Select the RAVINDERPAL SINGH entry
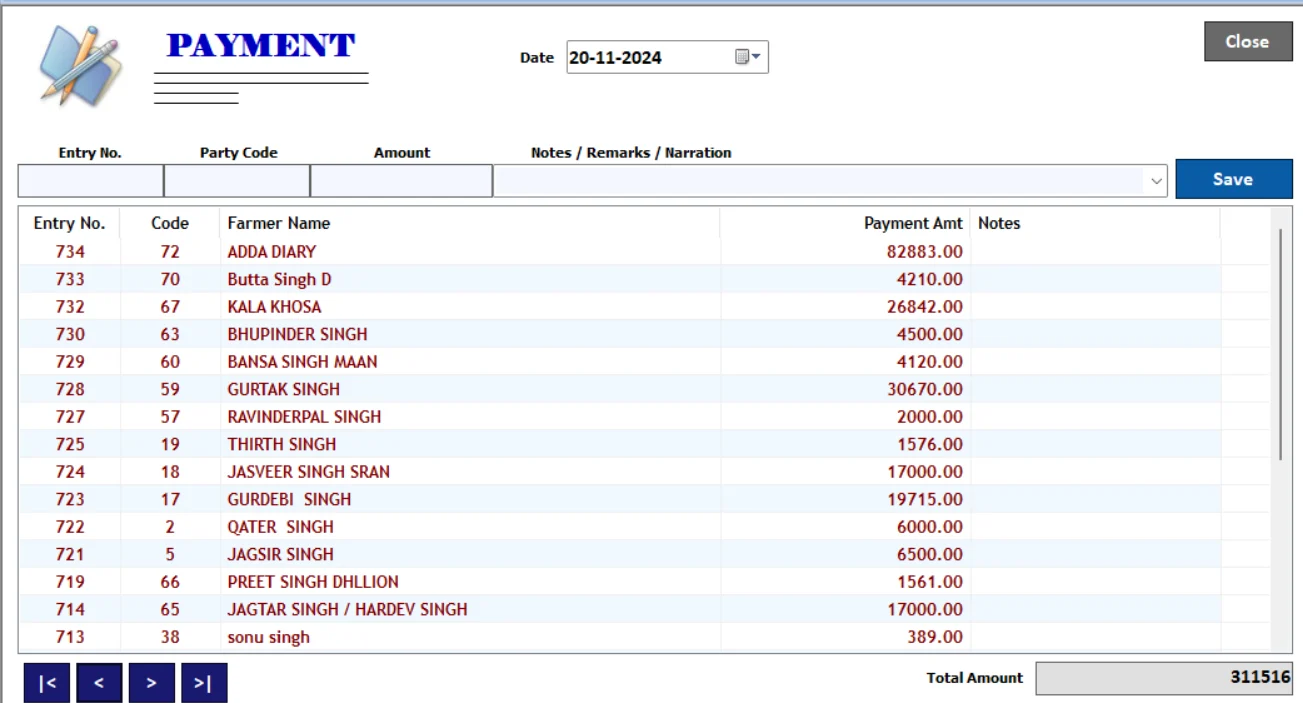Screen dimensions: 1303x703 point(645,417)
